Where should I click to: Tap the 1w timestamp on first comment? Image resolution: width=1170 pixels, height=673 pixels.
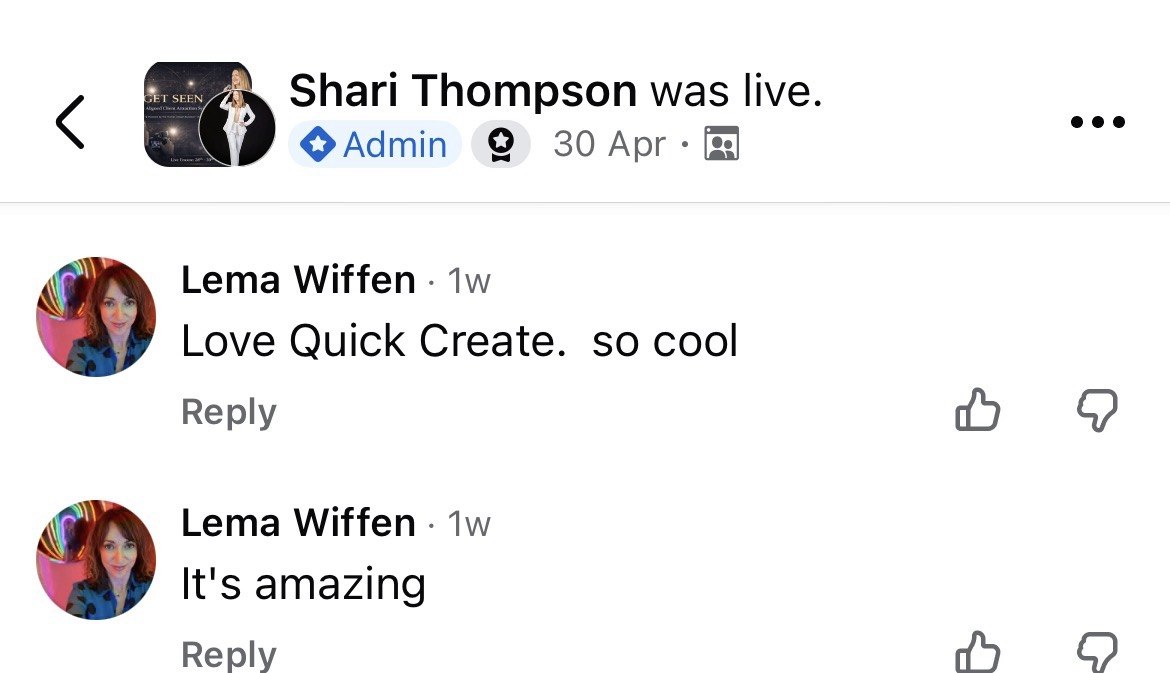click(469, 281)
